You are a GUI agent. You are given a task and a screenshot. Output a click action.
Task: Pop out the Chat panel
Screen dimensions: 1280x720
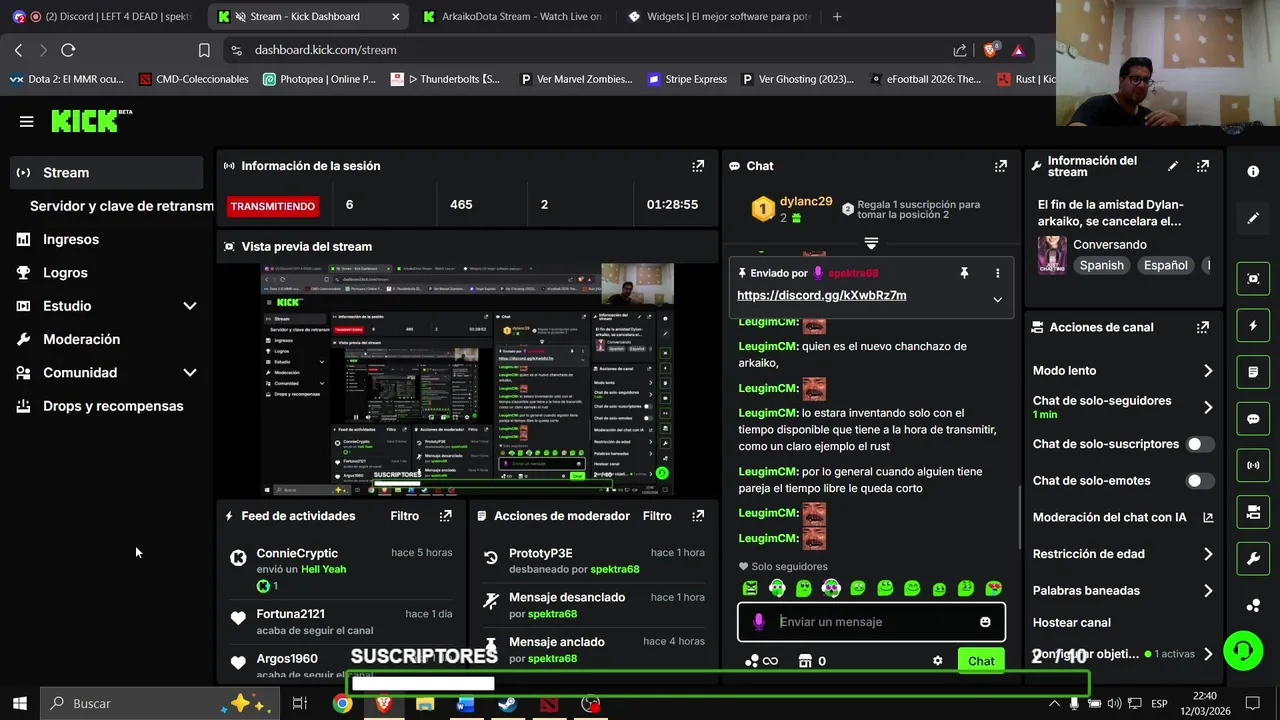tap(1000, 166)
